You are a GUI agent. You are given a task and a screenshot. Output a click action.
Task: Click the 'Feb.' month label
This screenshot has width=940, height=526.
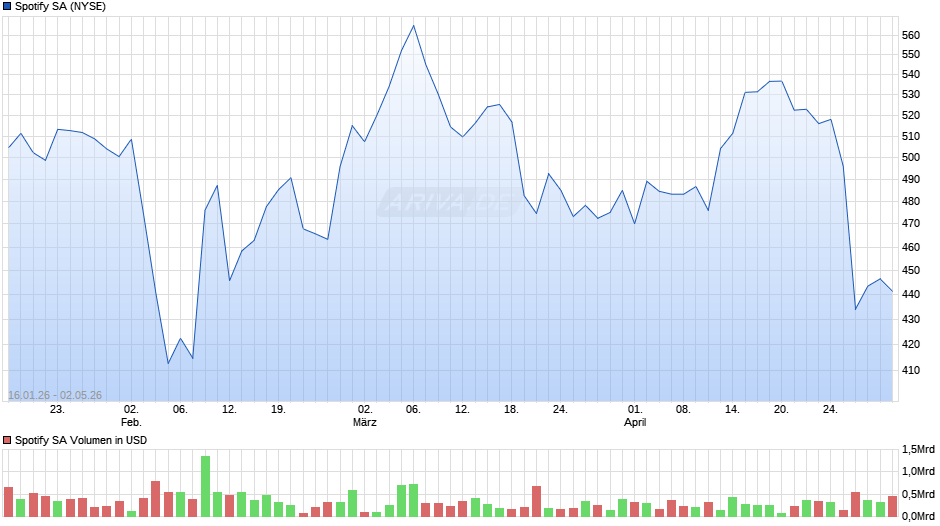pos(131,422)
